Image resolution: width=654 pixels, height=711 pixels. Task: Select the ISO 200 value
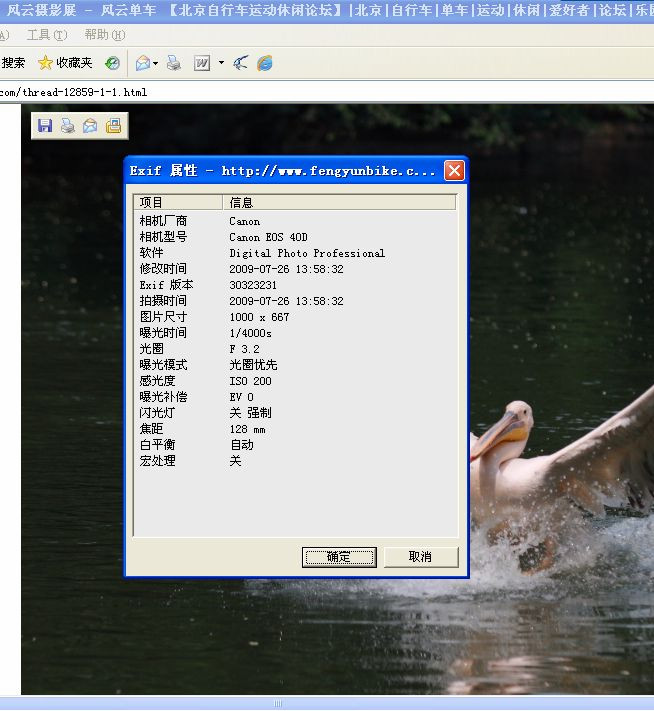(x=250, y=381)
